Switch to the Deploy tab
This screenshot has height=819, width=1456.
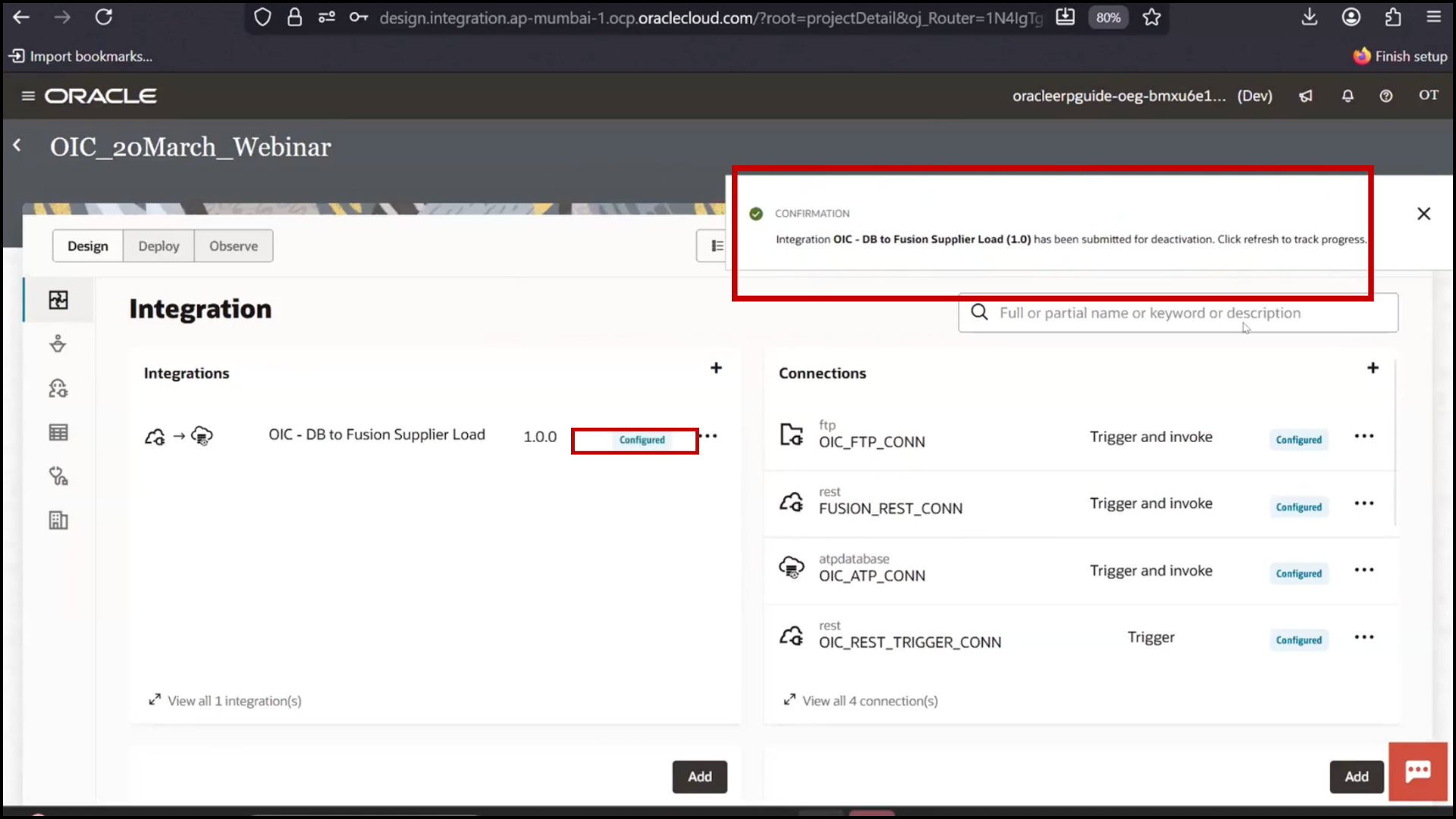tap(158, 246)
